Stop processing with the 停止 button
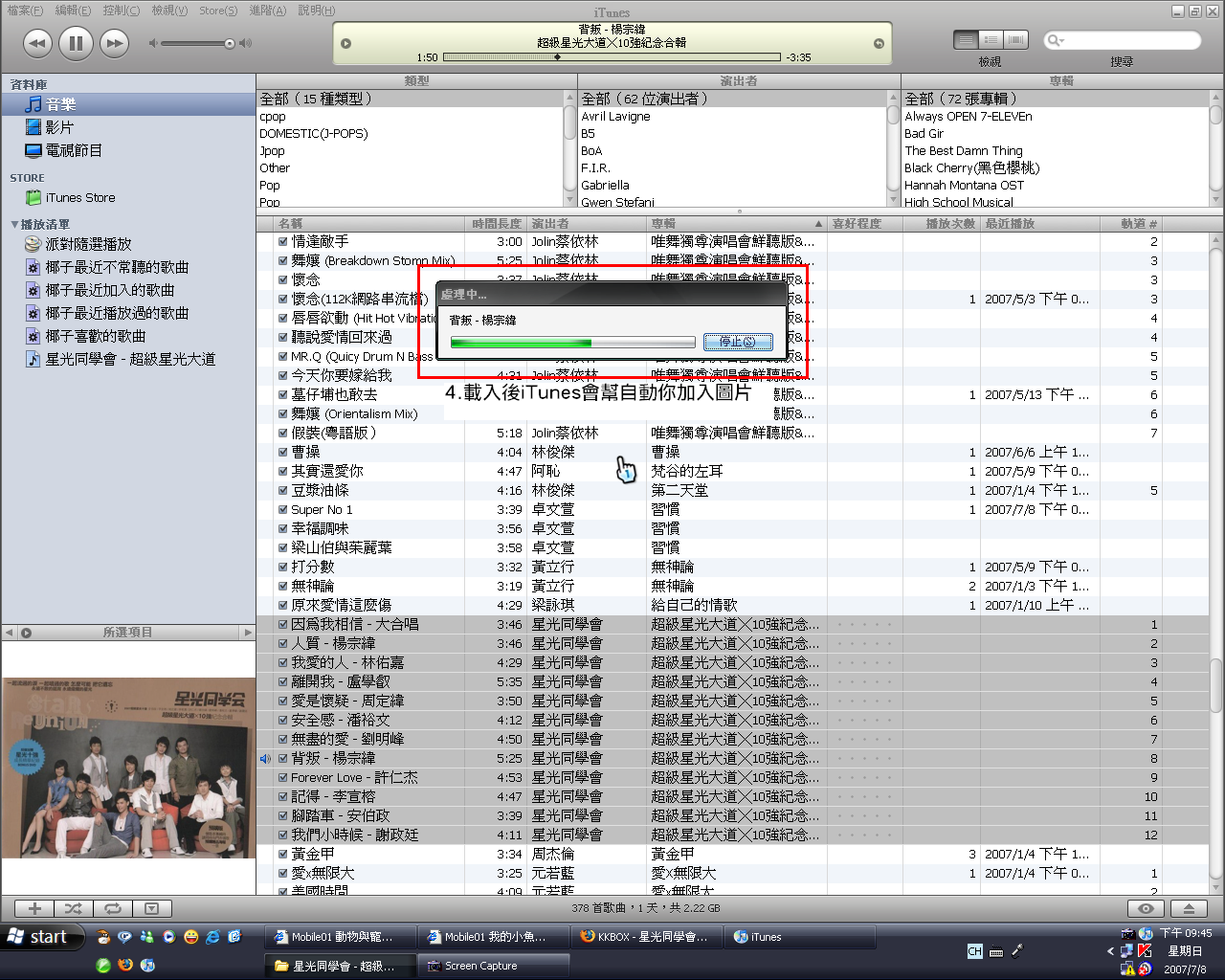The height and width of the screenshot is (980, 1225). tap(738, 342)
